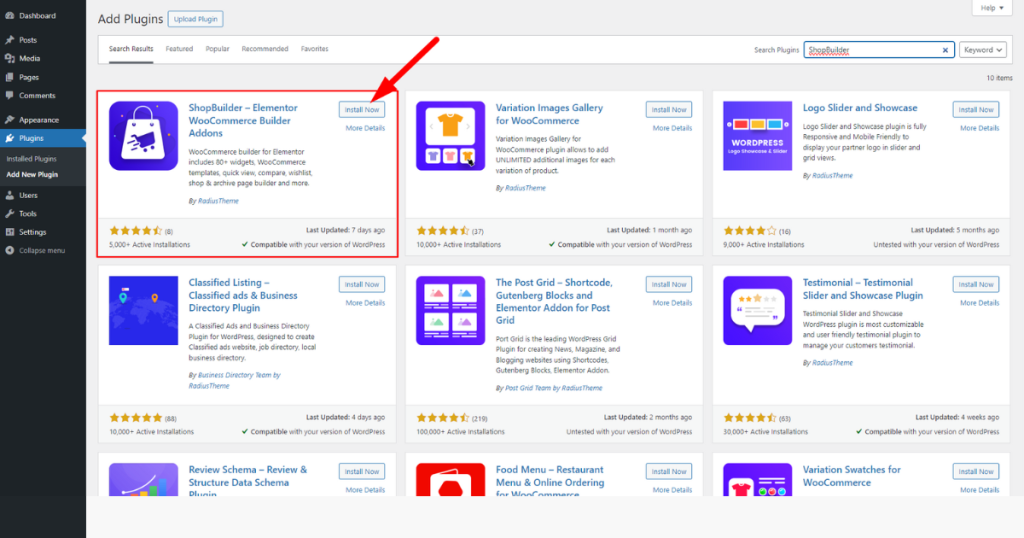1024x538 pixels.
Task: Open Variation Images Gallery title link
Action: [549, 114]
